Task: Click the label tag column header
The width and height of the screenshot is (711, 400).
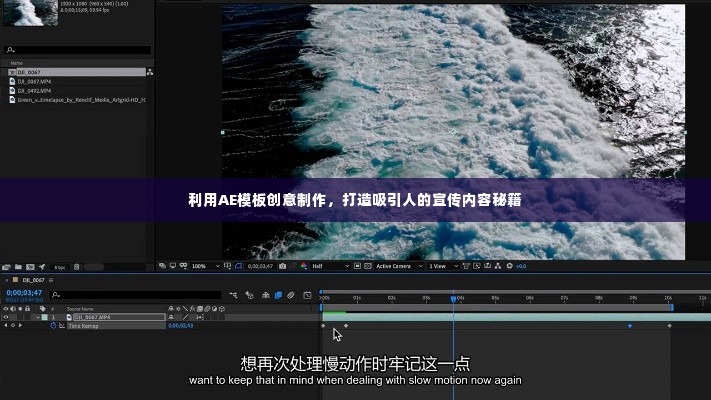Action: click(43, 309)
